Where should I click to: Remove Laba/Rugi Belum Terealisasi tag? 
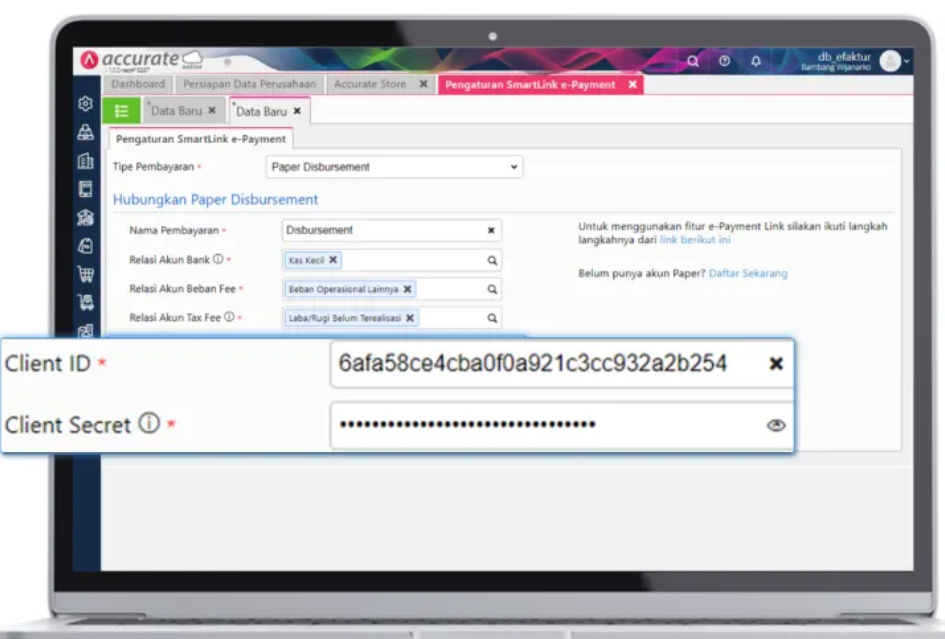point(410,318)
